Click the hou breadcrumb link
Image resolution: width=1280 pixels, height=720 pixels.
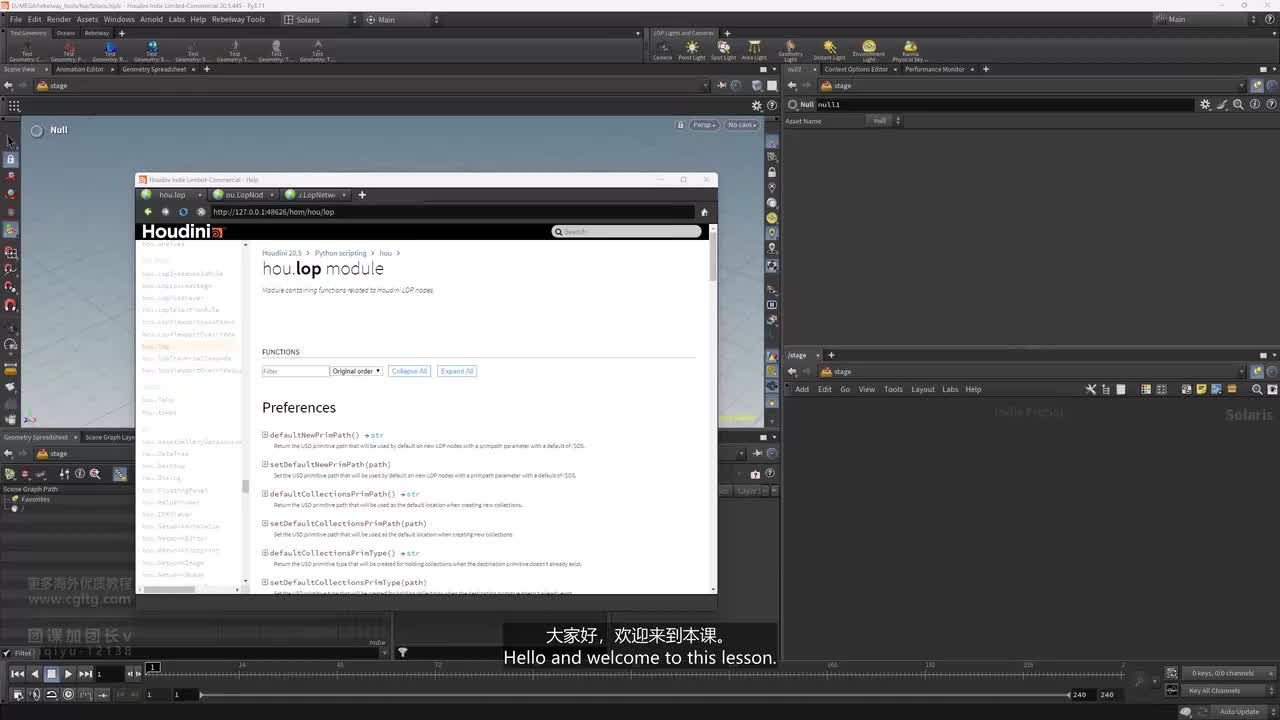click(x=385, y=253)
